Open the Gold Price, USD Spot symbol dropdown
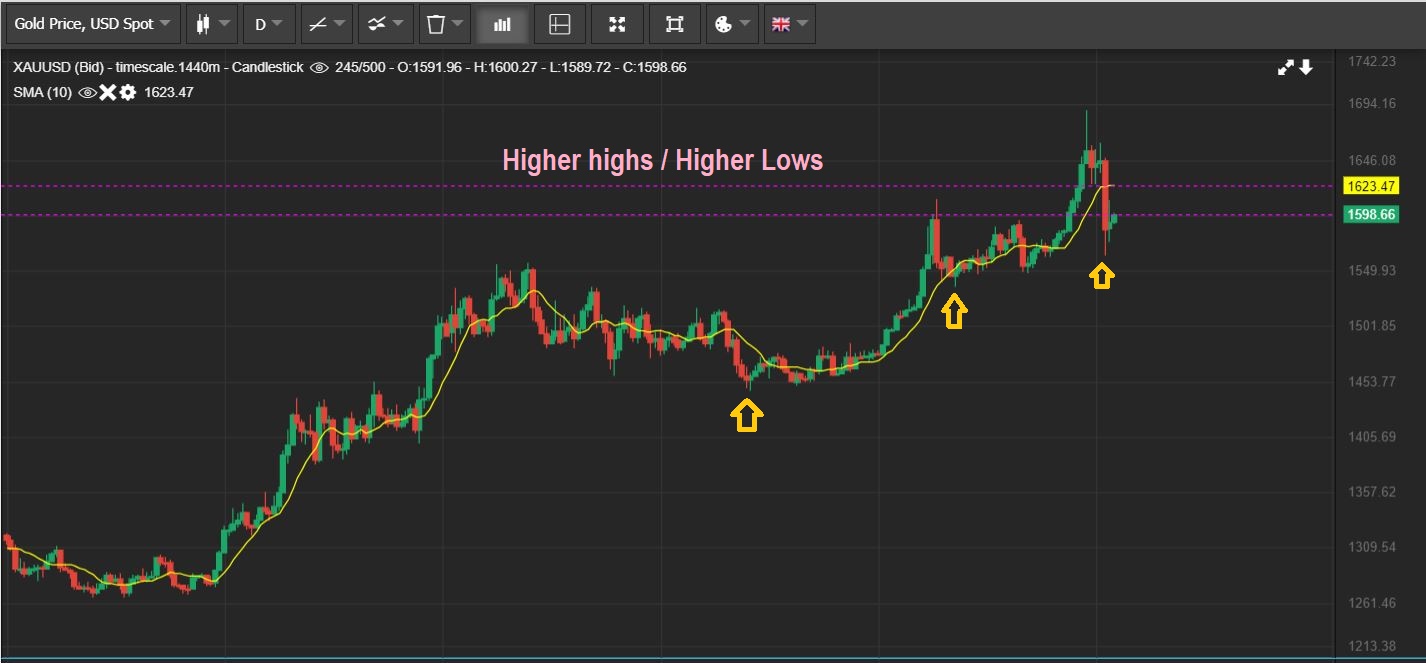 pyautogui.click(x=93, y=24)
